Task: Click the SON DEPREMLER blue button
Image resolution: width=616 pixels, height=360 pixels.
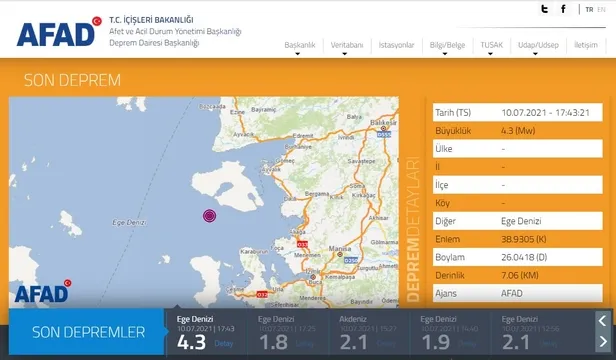Action: (x=86, y=332)
